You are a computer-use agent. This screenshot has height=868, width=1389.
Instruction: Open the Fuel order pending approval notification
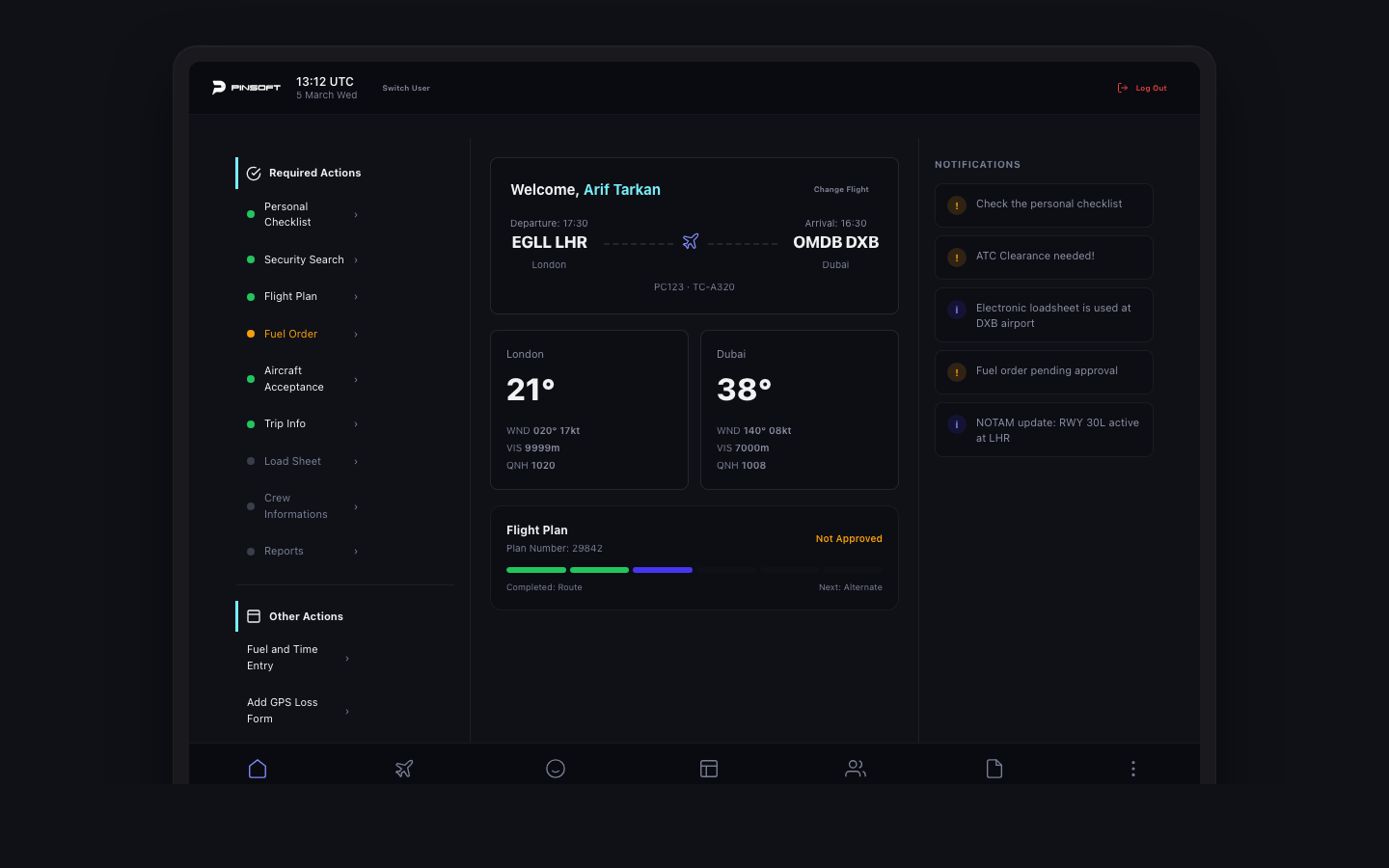(x=1044, y=371)
